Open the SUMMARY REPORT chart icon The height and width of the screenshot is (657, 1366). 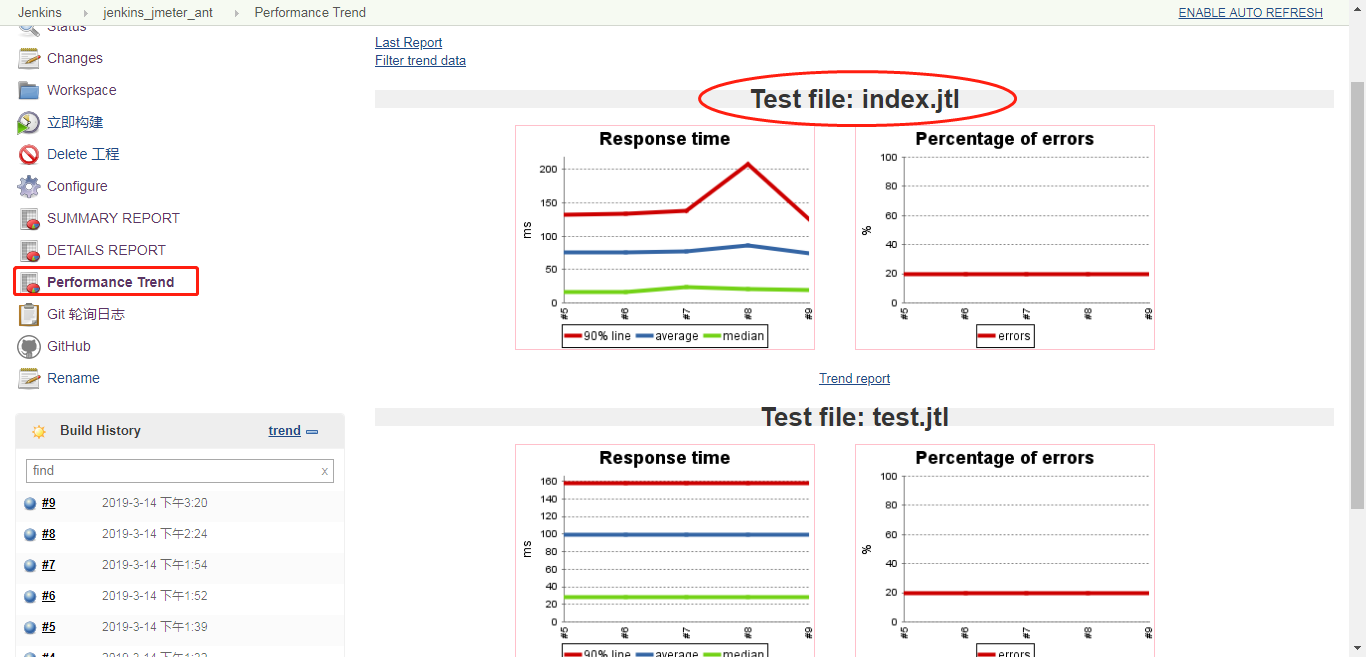click(x=28, y=218)
